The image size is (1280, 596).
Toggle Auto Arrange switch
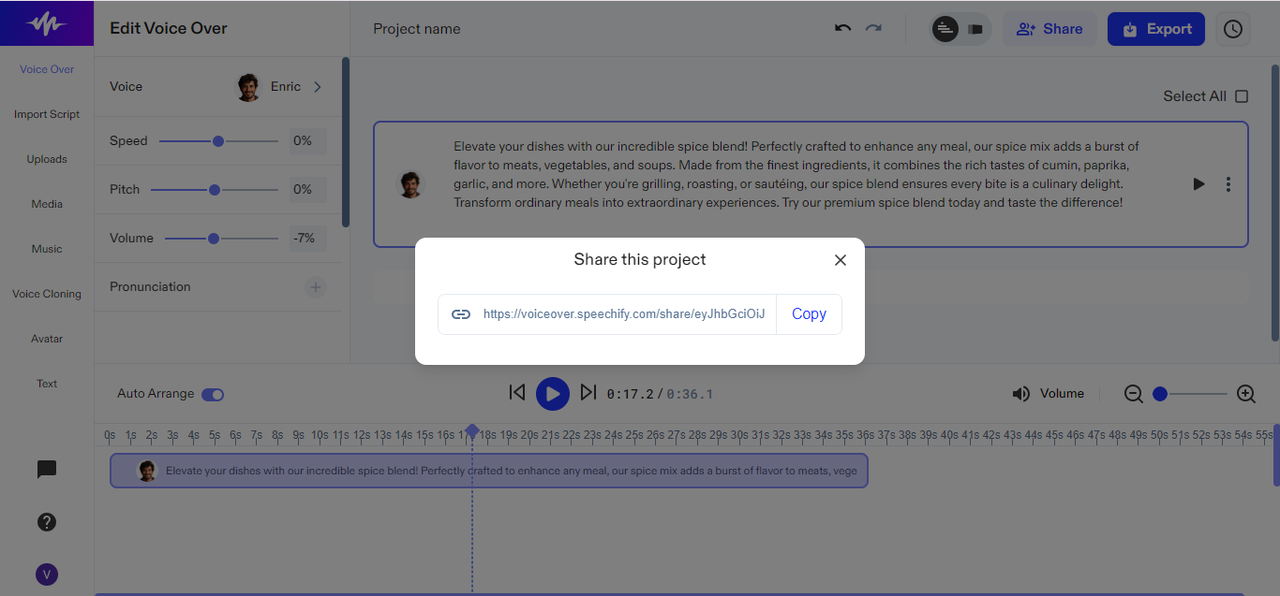(x=213, y=394)
